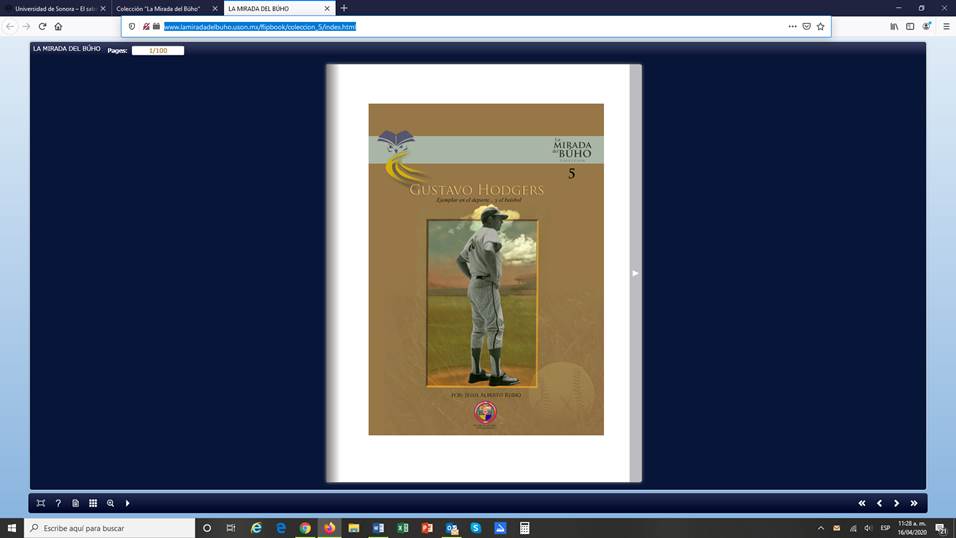Open Excel from taskbar

(402, 528)
